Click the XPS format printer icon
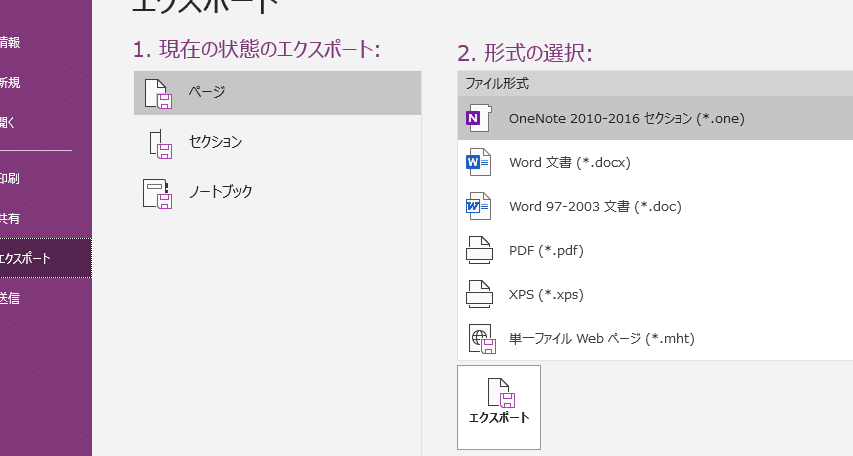The width and height of the screenshot is (853, 456). click(x=480, y=294)
